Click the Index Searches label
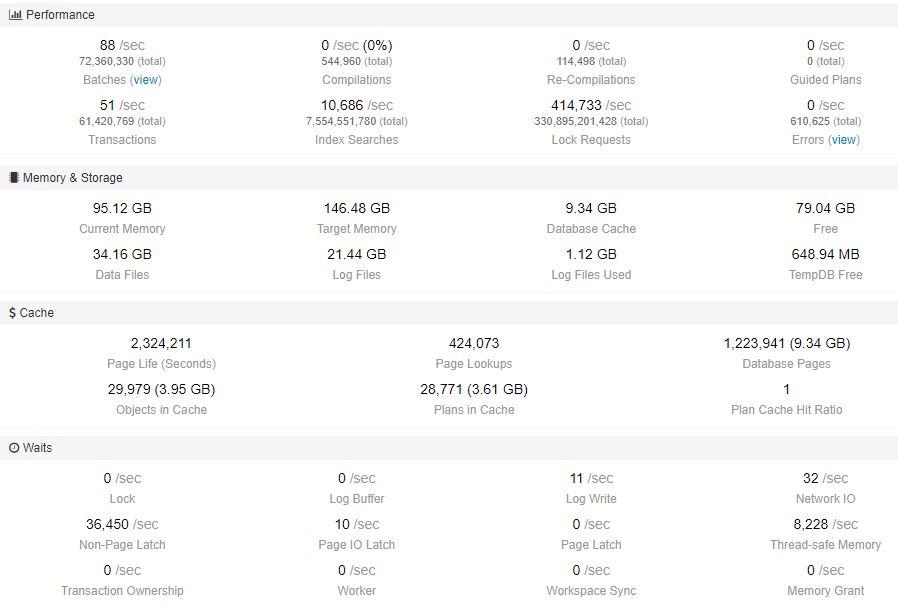 click(x=356, y=140)
